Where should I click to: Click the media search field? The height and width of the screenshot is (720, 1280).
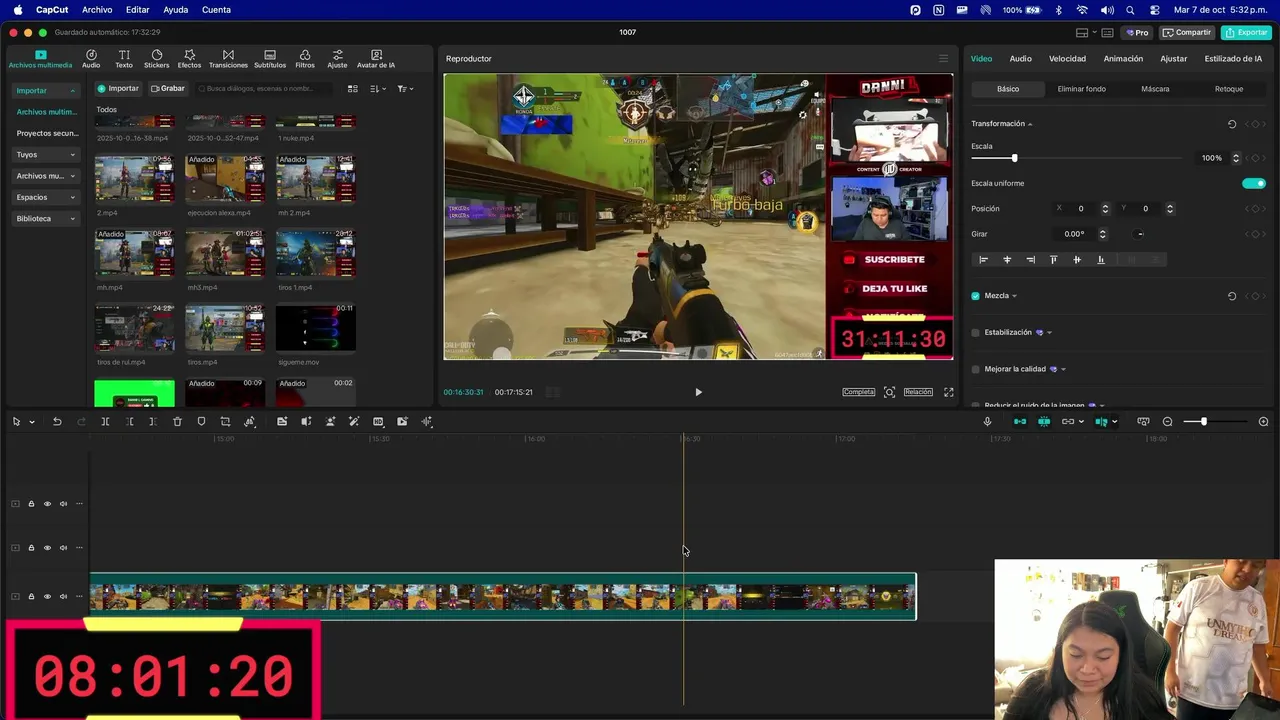point(265,89)
